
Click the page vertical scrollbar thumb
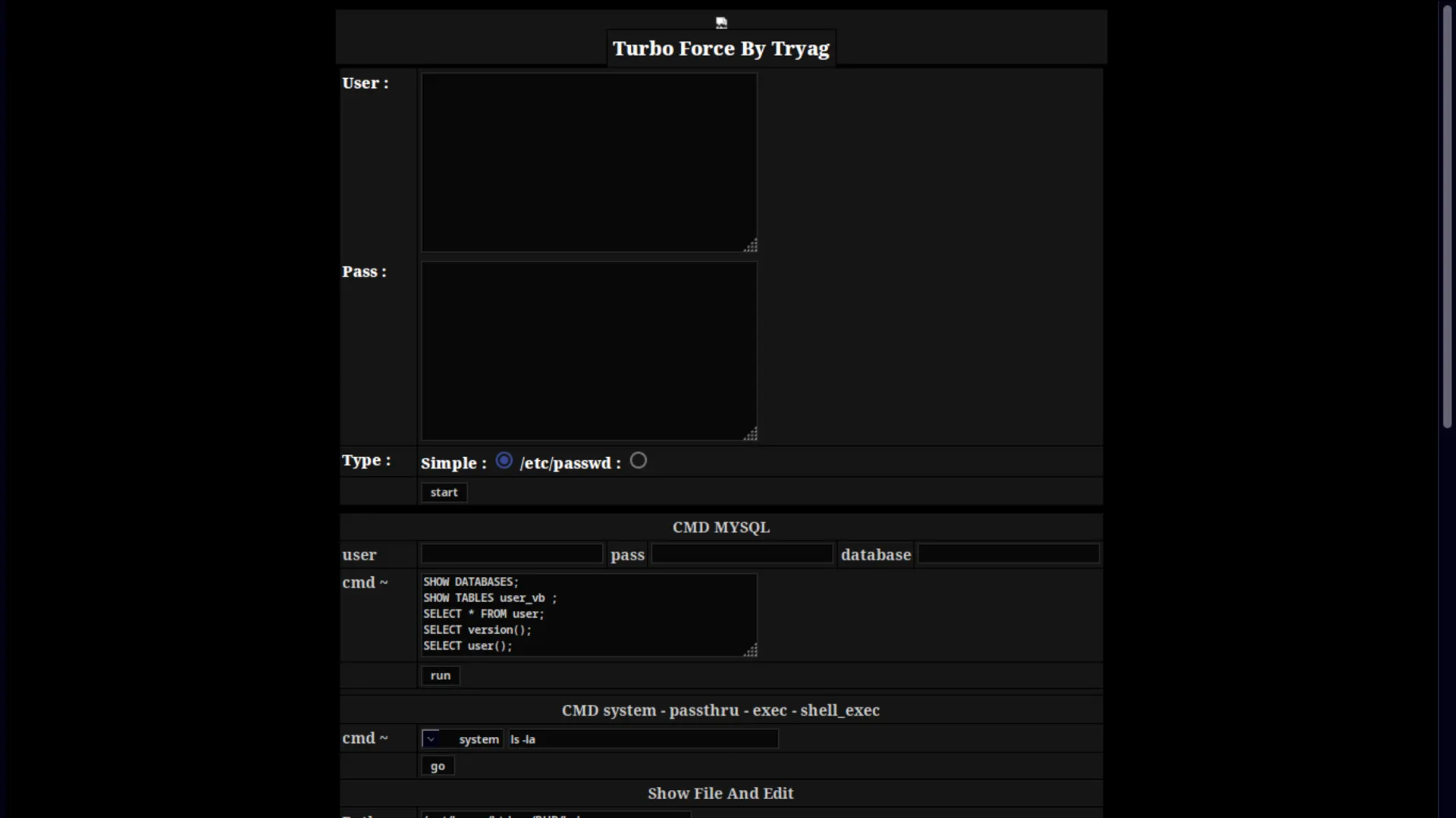[1448, 216]
